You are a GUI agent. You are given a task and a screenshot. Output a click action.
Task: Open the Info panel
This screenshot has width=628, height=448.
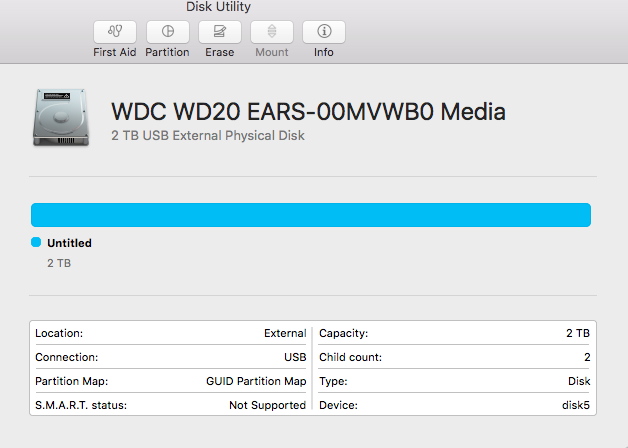[324, 32]
